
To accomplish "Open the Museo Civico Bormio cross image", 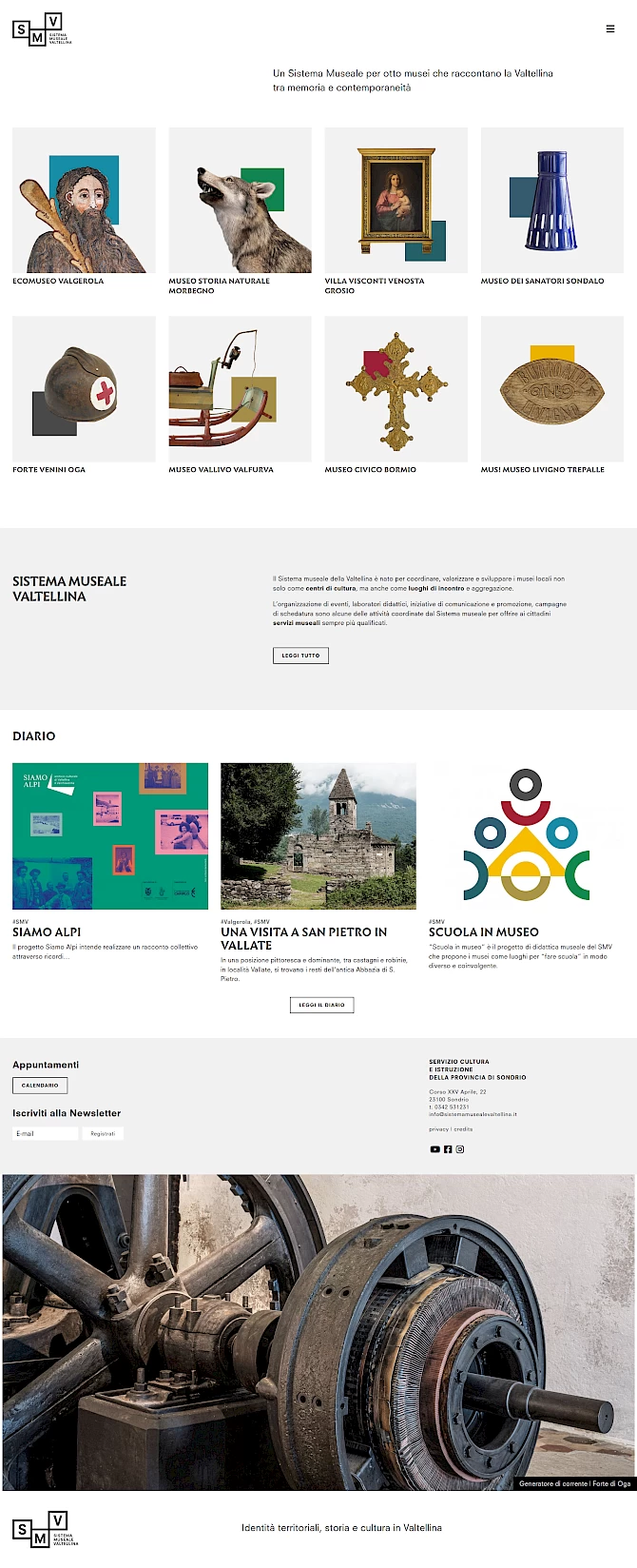I will pos(396,389).
